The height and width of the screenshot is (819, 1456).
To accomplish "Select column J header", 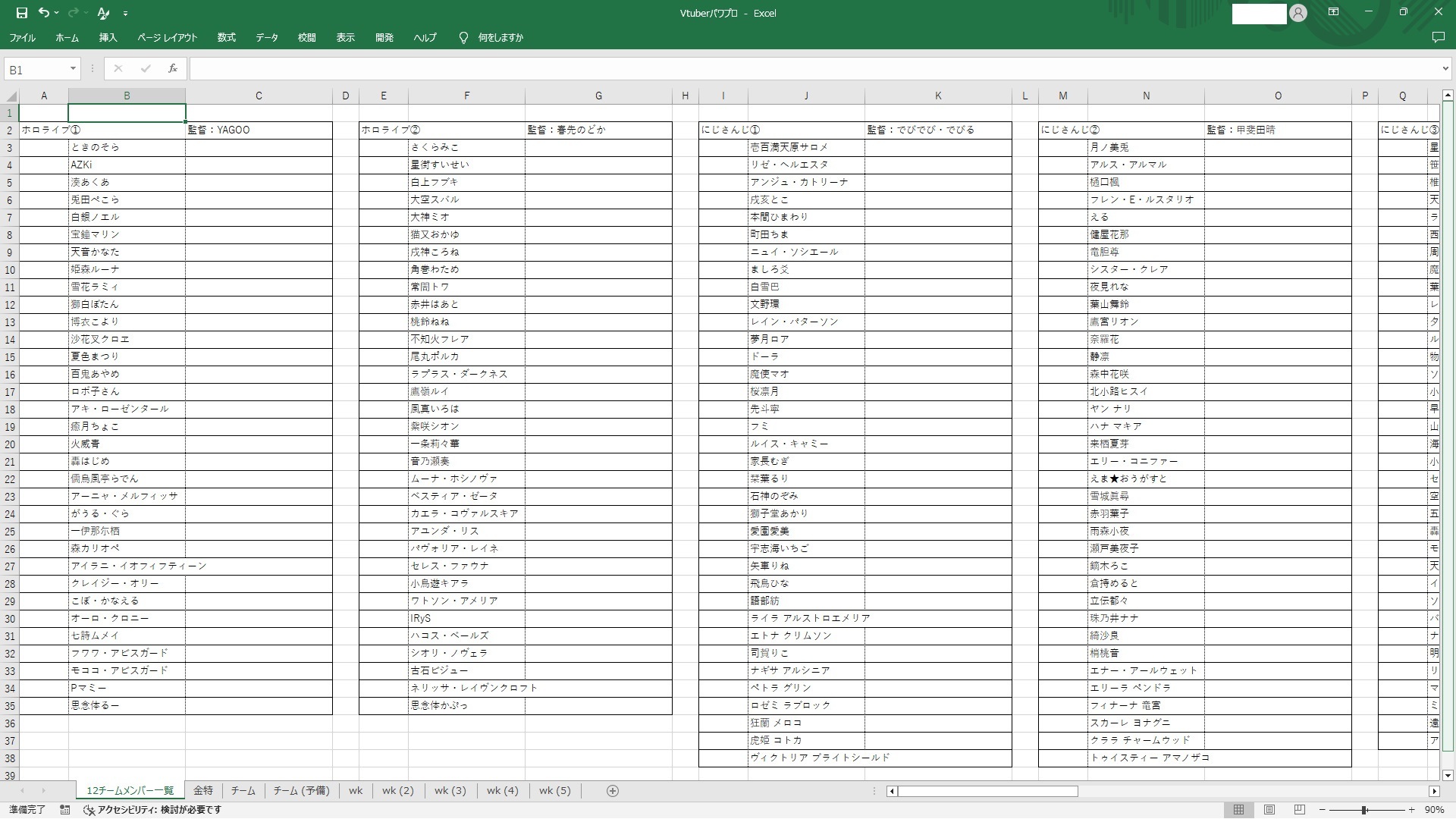I will click(x=806, y=96).
